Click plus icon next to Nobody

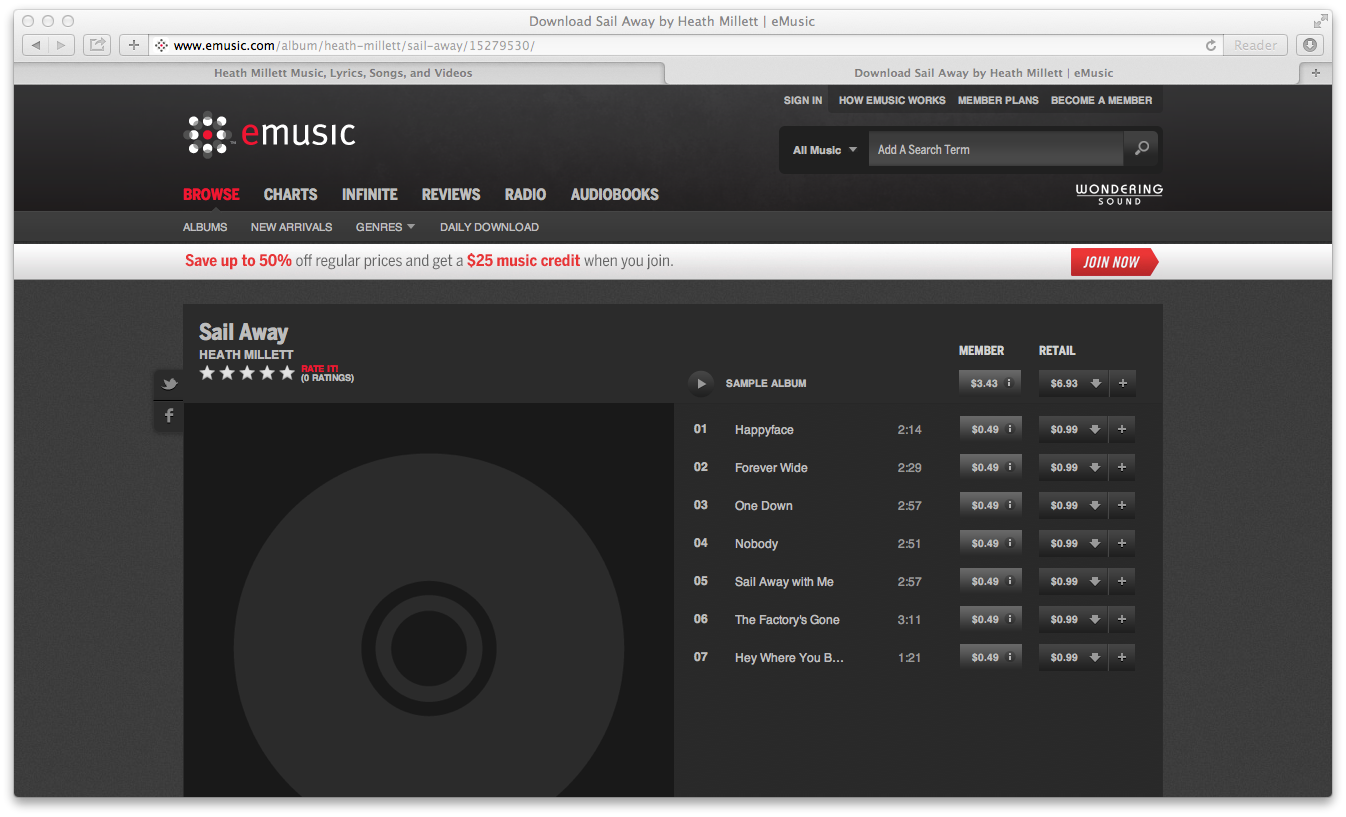click(x=1122, y=543)
